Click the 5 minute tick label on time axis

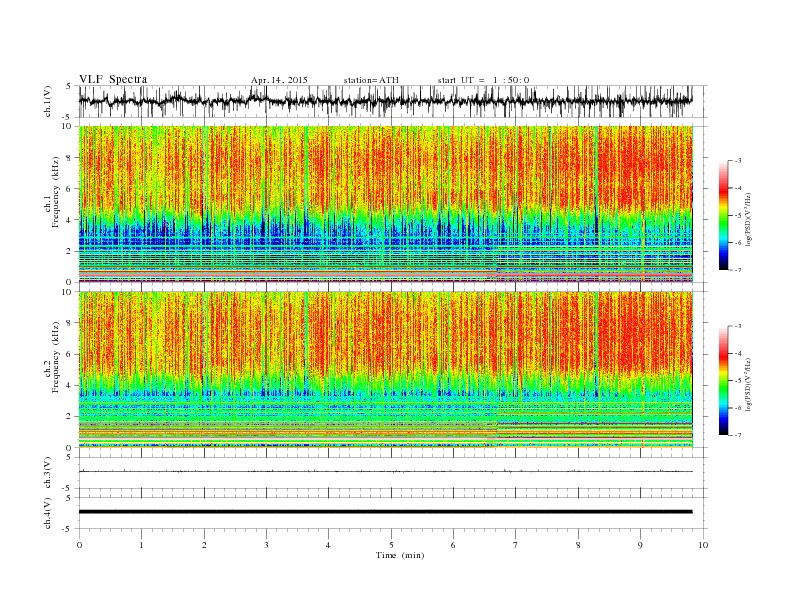tap(391, 545)
